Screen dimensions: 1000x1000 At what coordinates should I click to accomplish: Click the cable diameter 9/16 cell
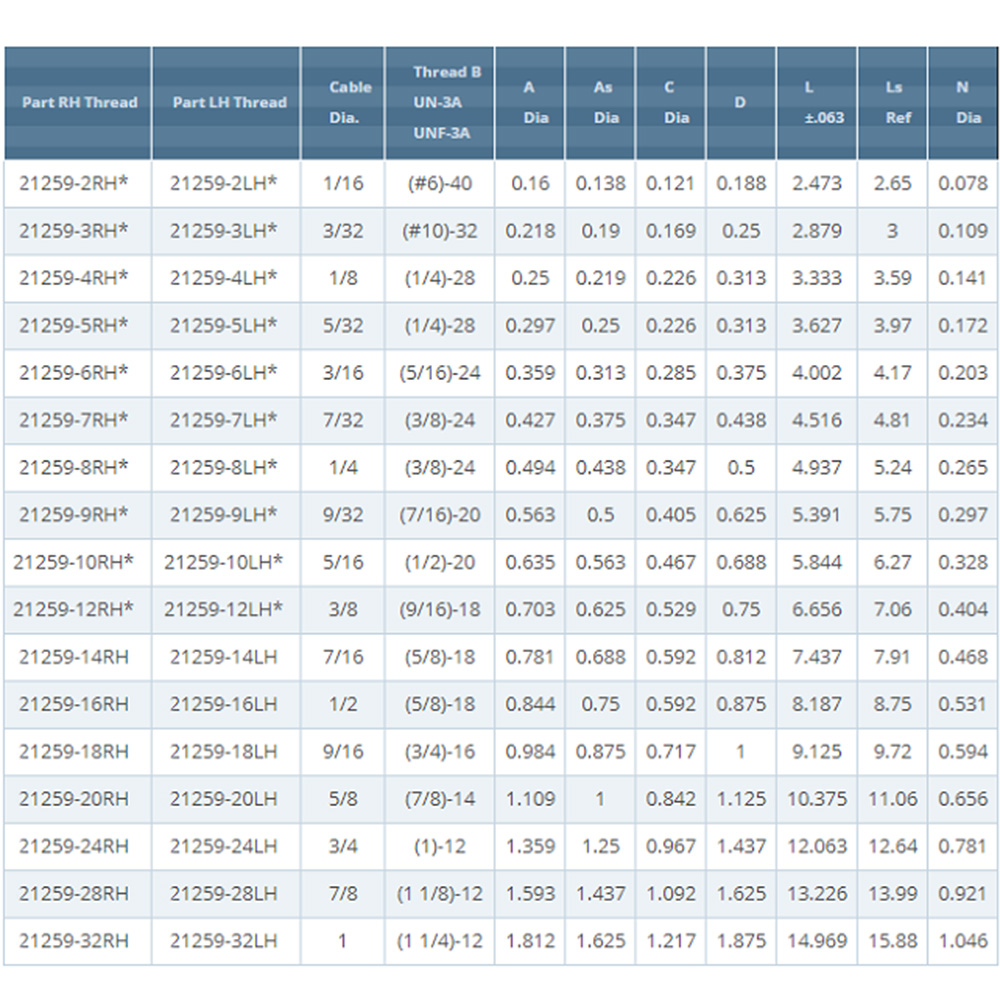343,752
